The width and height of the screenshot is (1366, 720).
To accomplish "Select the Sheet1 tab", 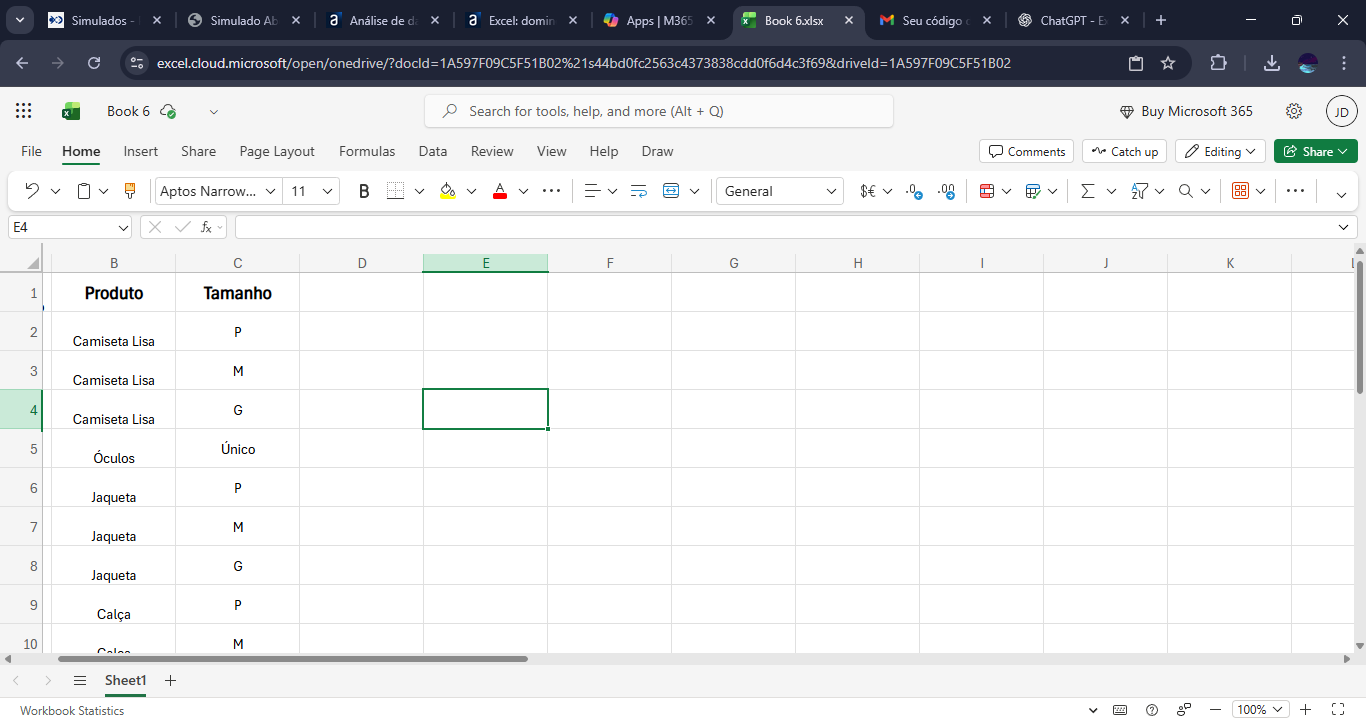I will [x=126, y=680].
